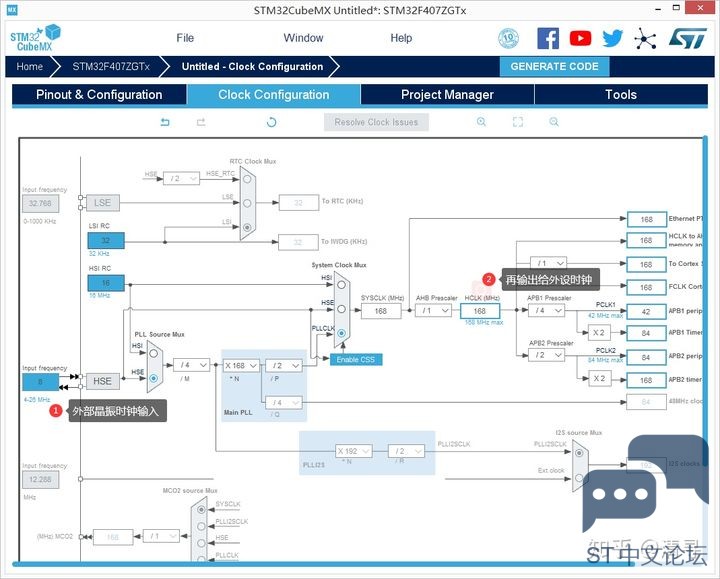Screen dimensions: 720x579
Task: Open the HSE RTC /2 divider dropdown
Action: (181, 179)
